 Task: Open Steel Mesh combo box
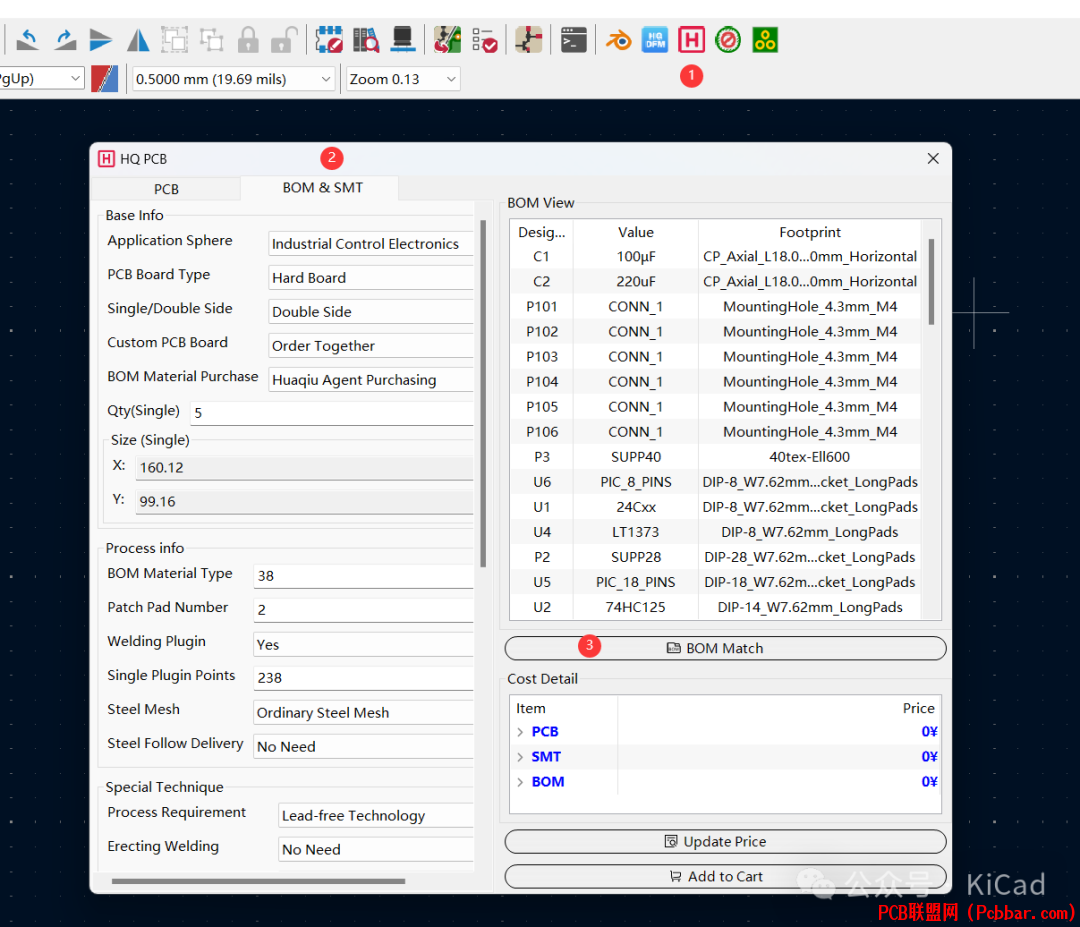click(364, 712)
